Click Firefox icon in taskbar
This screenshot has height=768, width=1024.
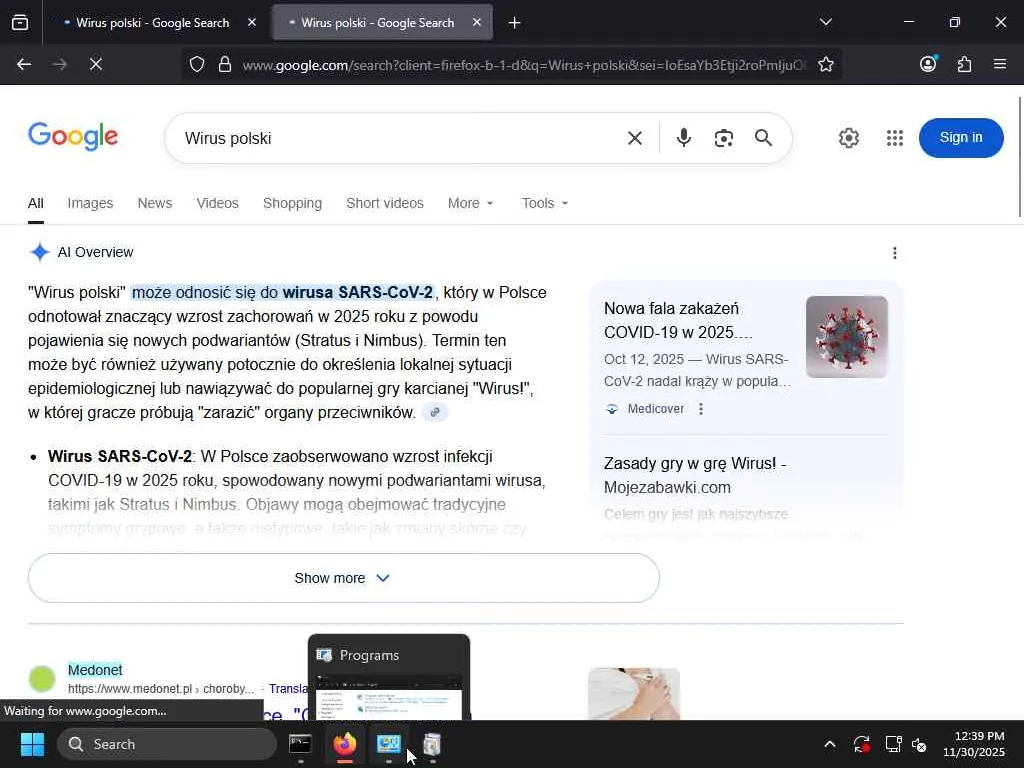coord(345,744)
